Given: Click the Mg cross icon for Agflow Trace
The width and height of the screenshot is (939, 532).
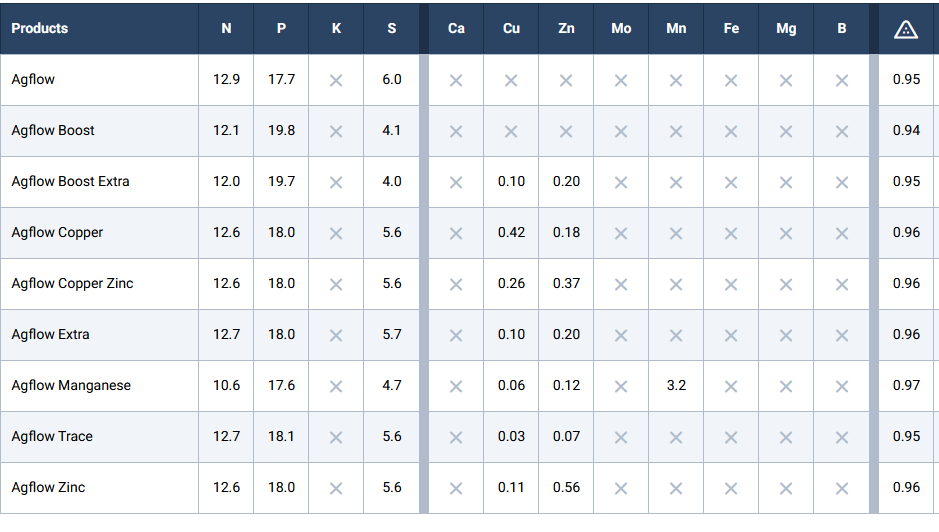Looking at the screenshot, I should [786, 437].
